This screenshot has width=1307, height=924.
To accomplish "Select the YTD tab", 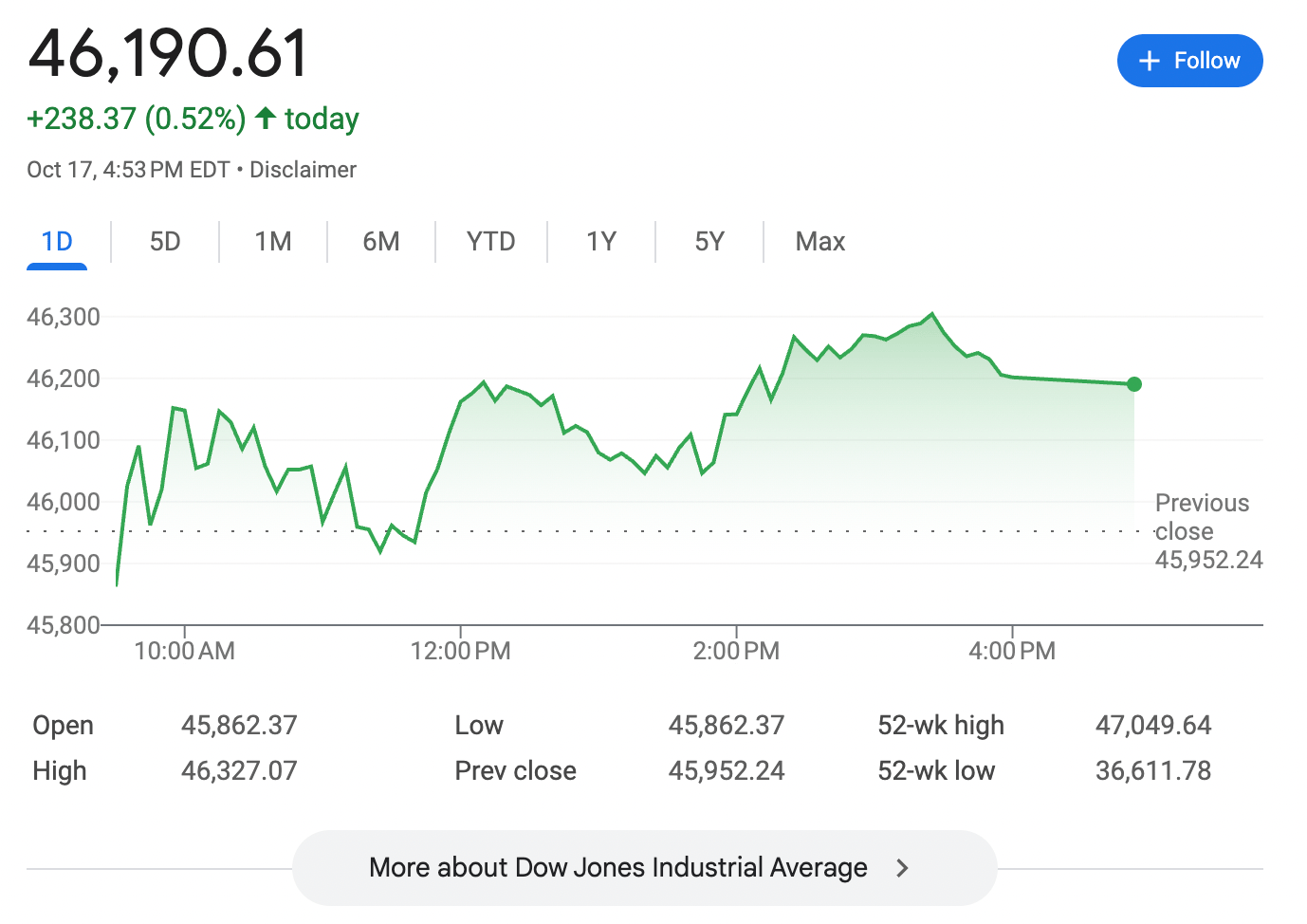I will tap(490, 242).
